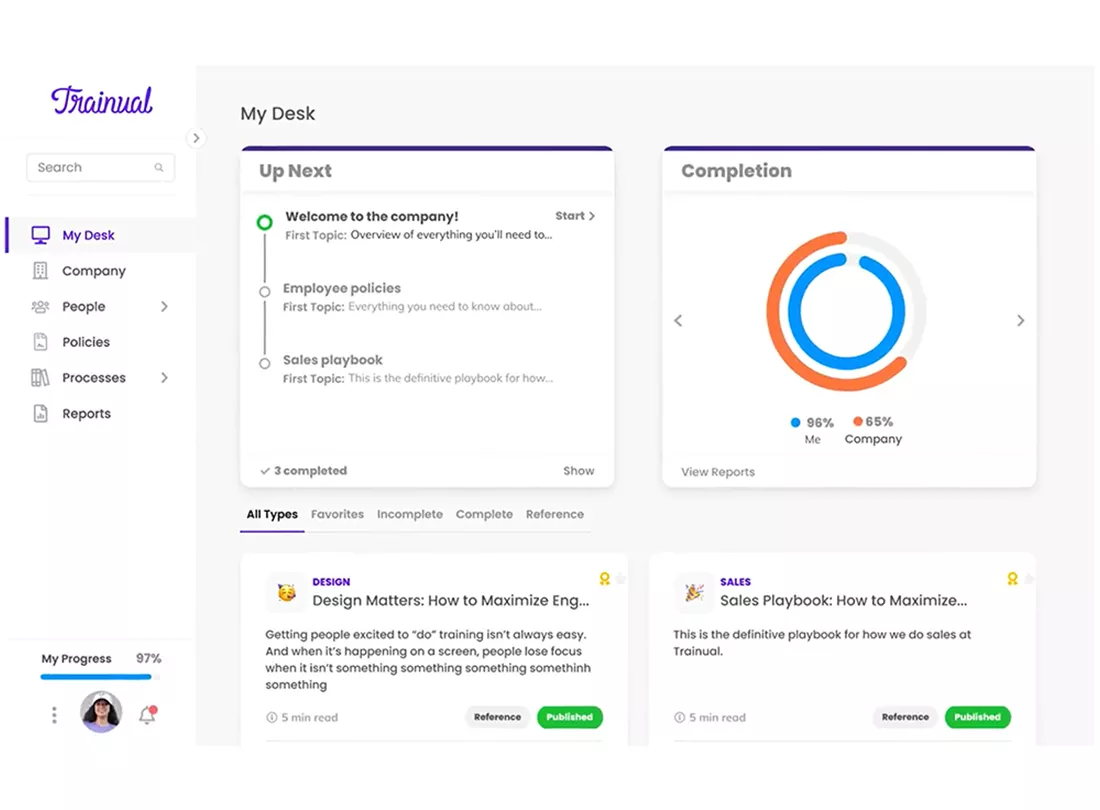Screen dimensions: 1100x810
Task: Expand the Processes sidebar section
Action: (x=164, y=378)
